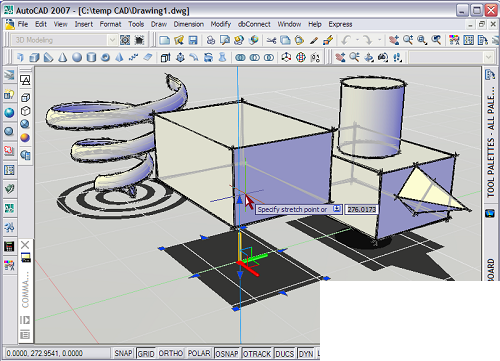The height and width of the screenshot is (361, 500).
Task: Toggle OSNAP in status bar
Action: click(x=227, y=353)
